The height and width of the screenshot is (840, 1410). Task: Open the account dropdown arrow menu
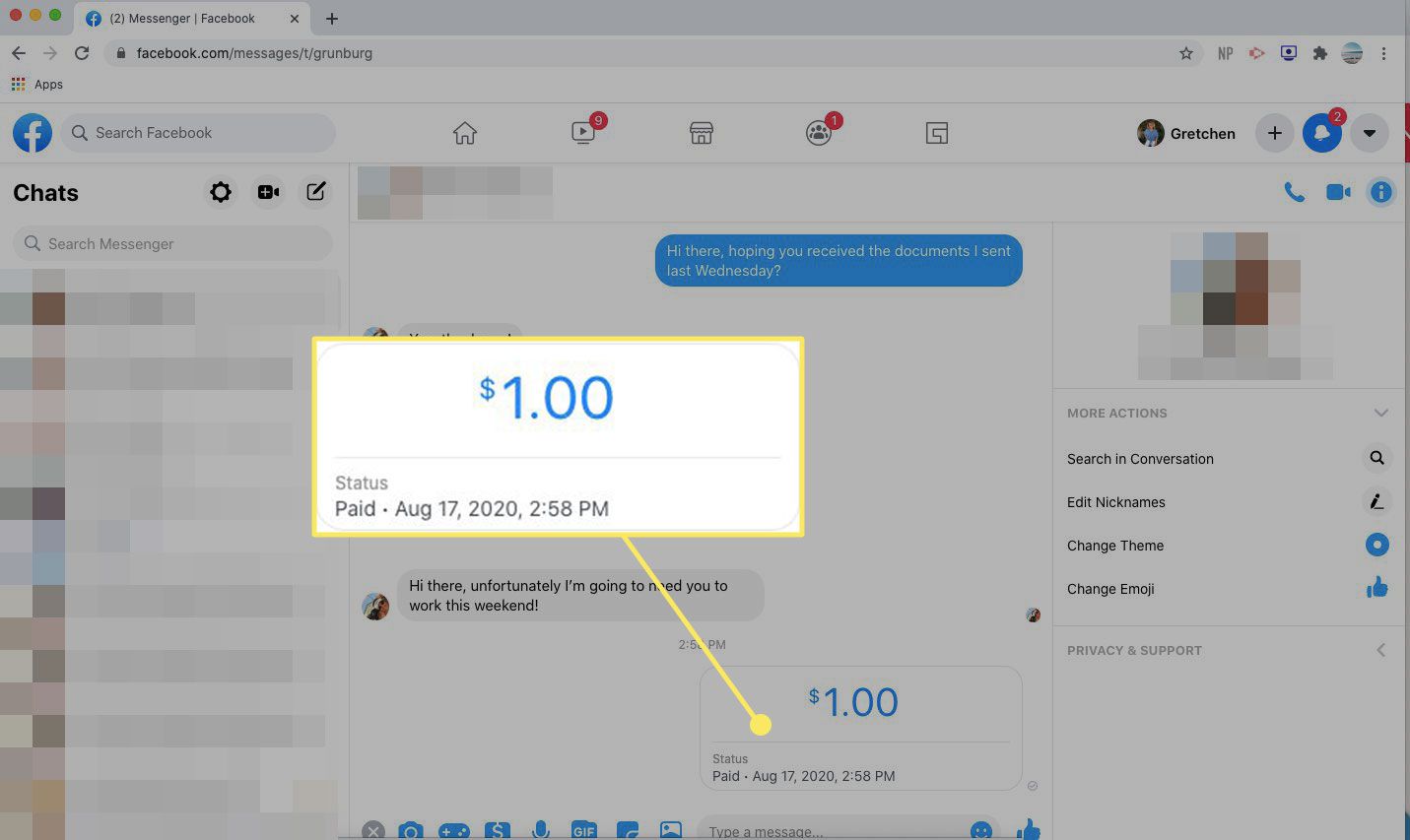click(1369, 133)
